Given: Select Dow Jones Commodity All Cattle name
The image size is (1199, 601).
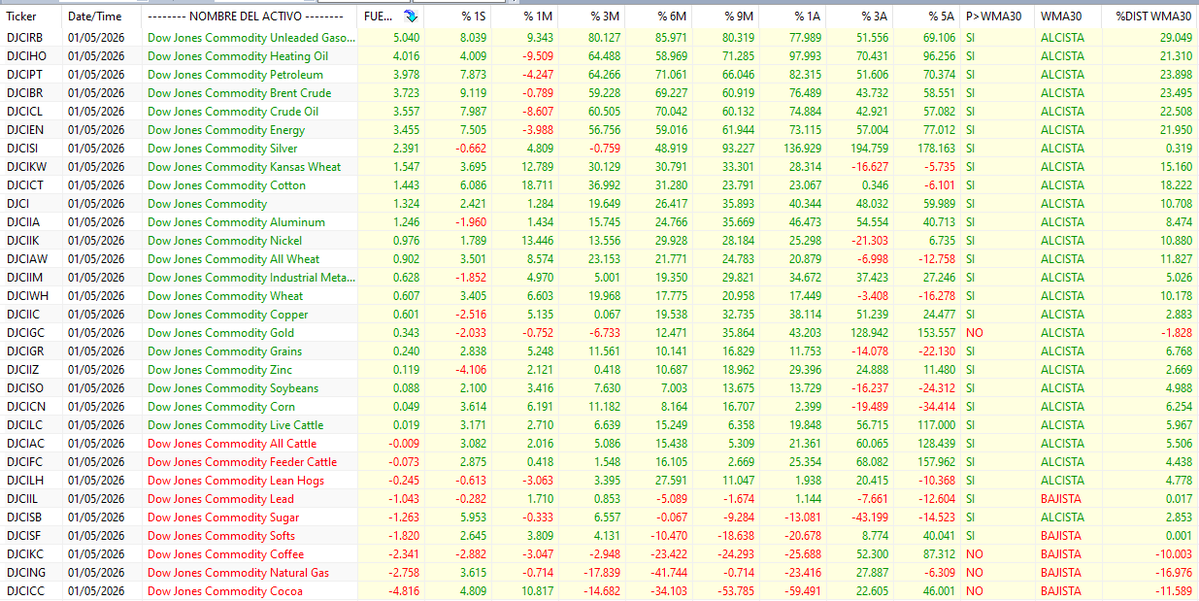Looking at the screenshot, I should (x=232, y=443).
